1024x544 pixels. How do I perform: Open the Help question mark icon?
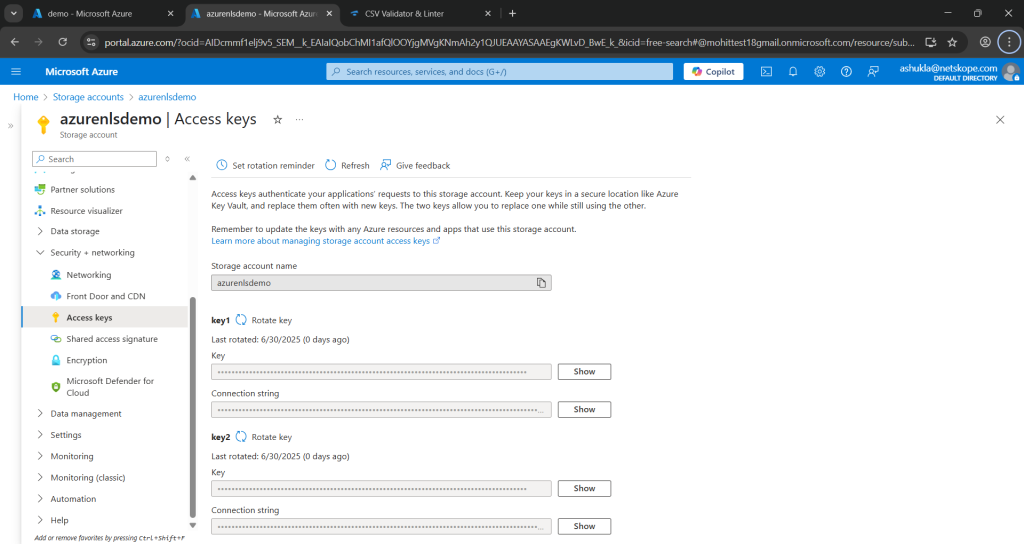846,72
